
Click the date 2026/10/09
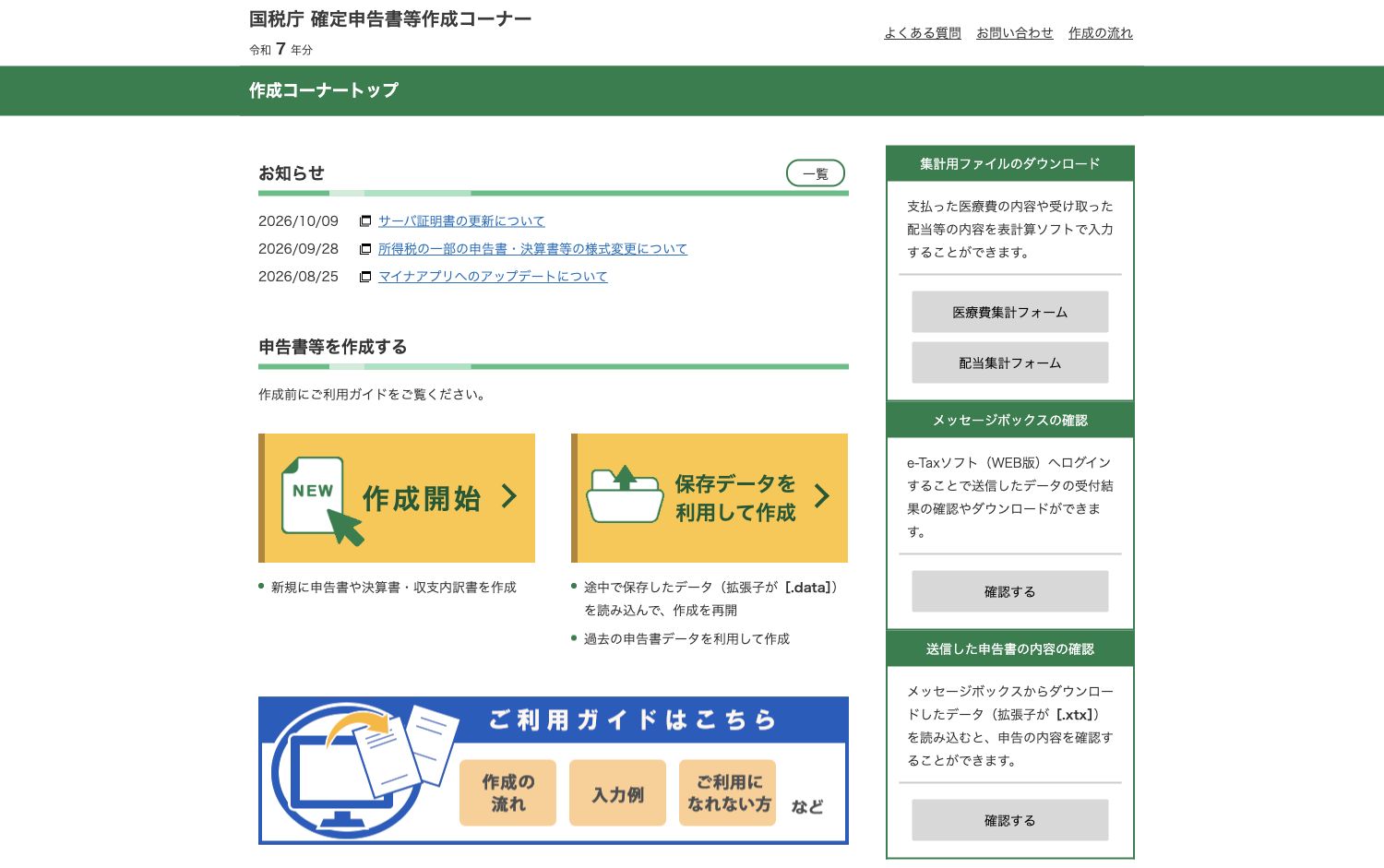point(298,221)
